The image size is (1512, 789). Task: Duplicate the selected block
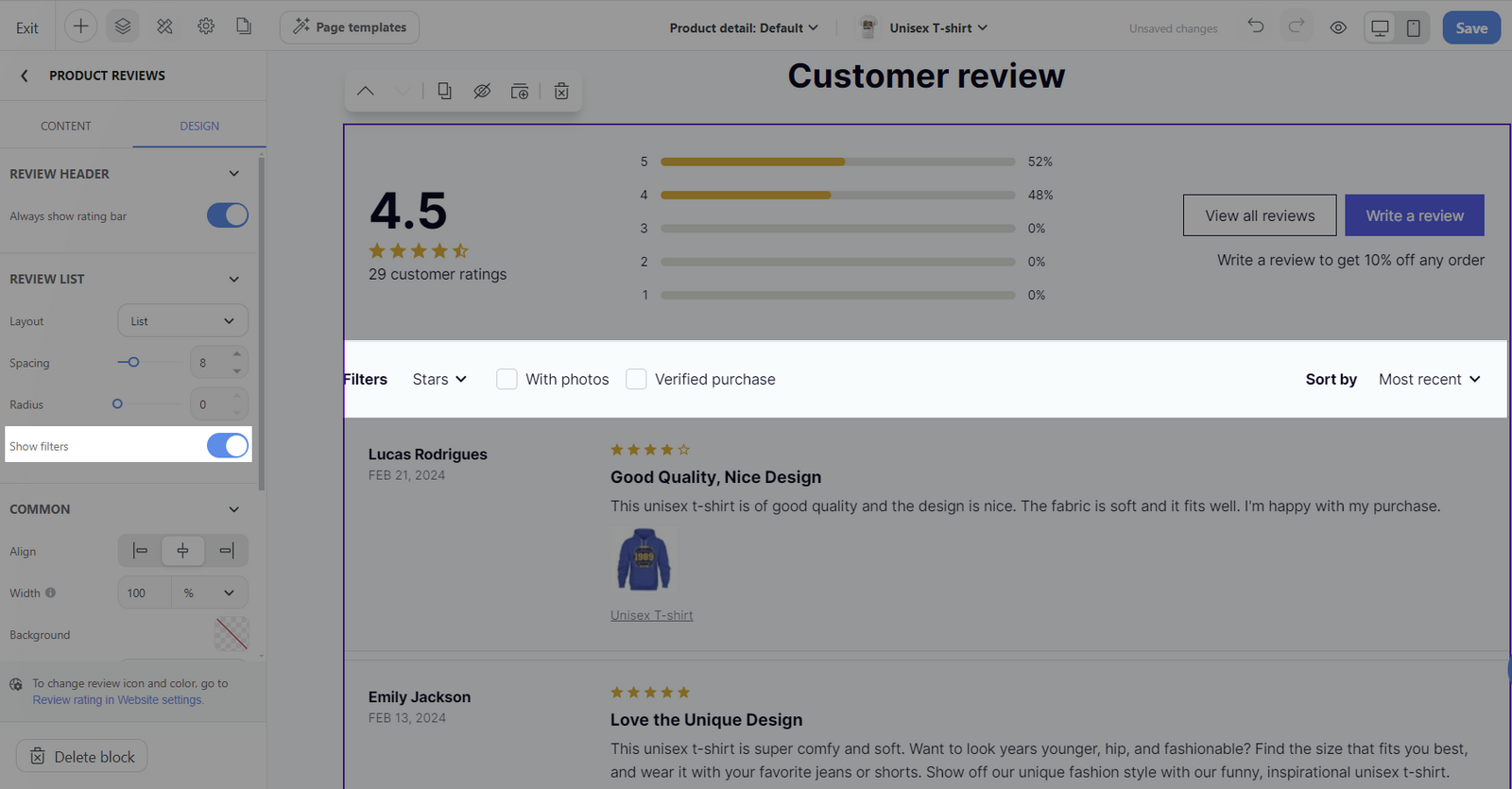[444, 91]
